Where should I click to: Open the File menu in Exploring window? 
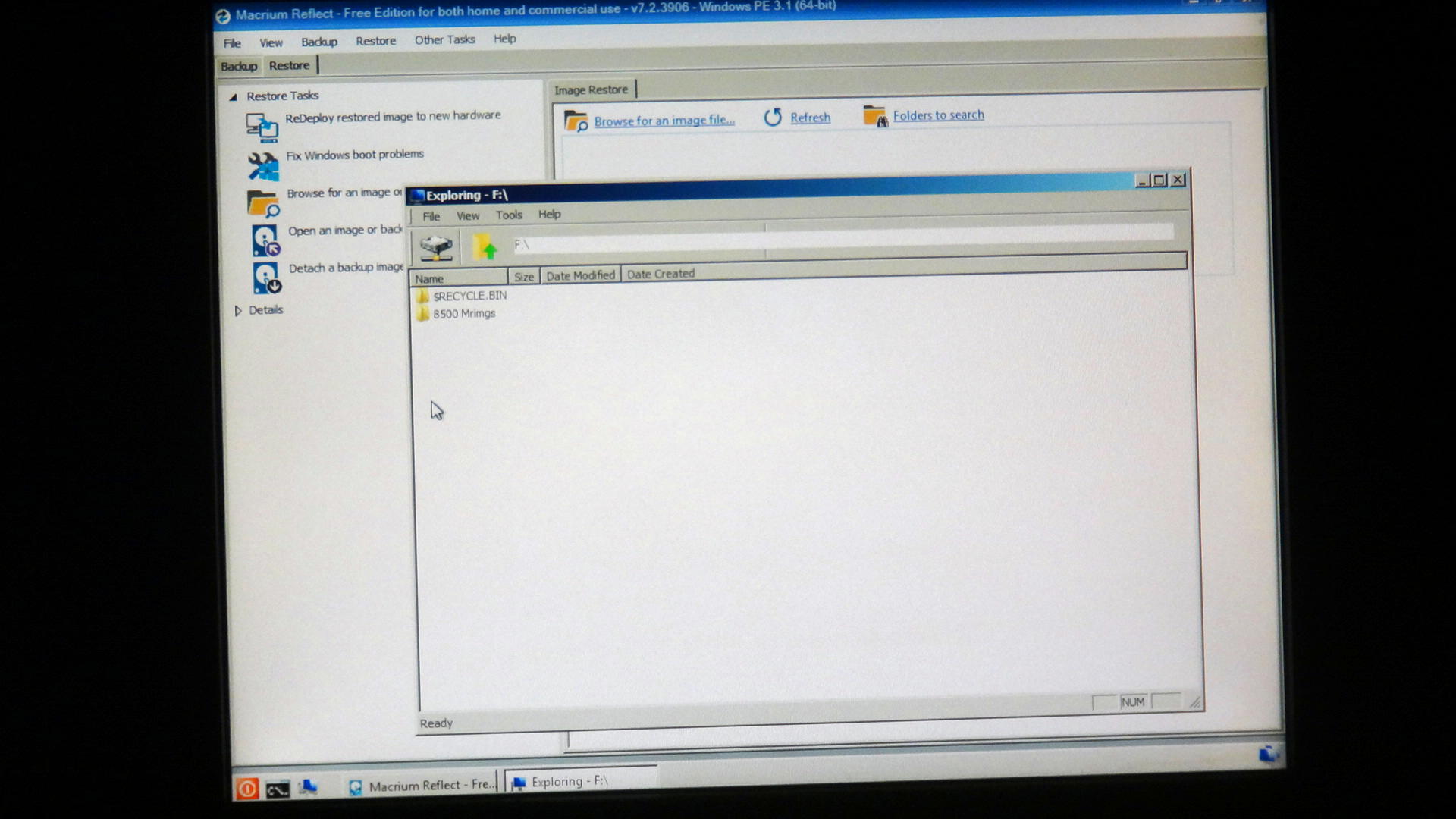[x=431, y=217]
